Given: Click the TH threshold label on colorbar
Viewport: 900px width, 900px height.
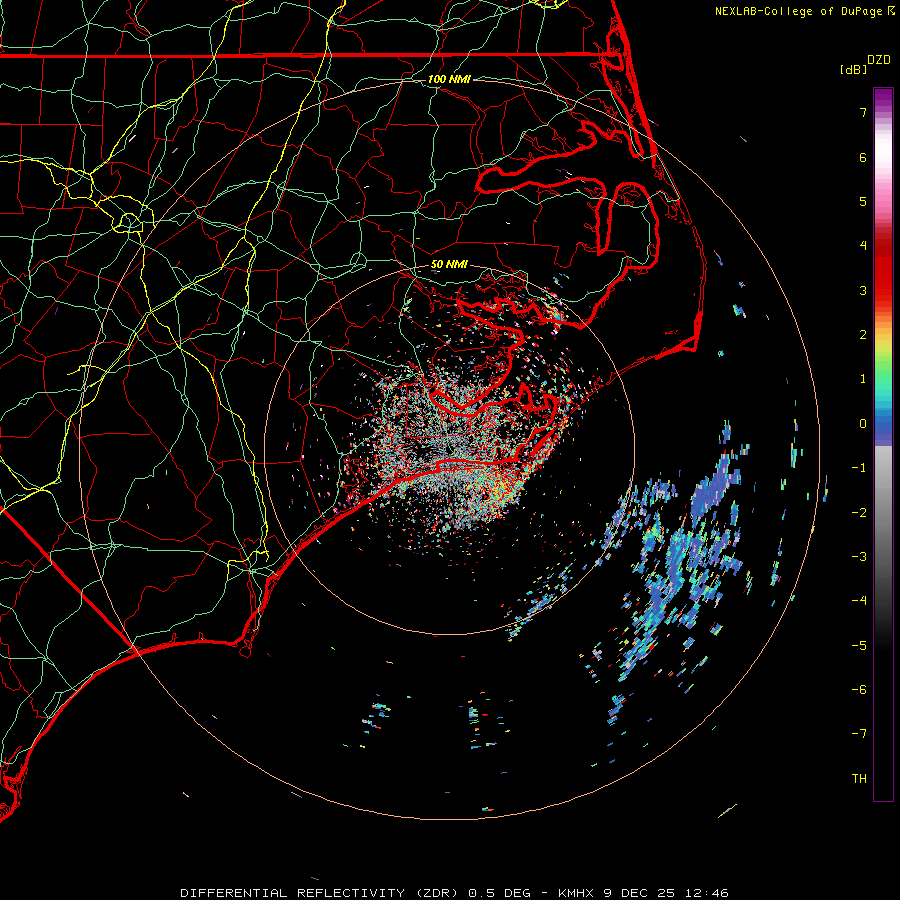Looking at the screenshot, I should coord(859,779).
